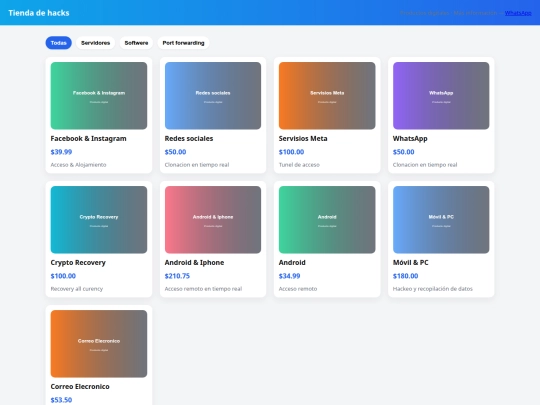
Task: Click the $210.75 price of Android & Iphone
Action: pos(177,276)
